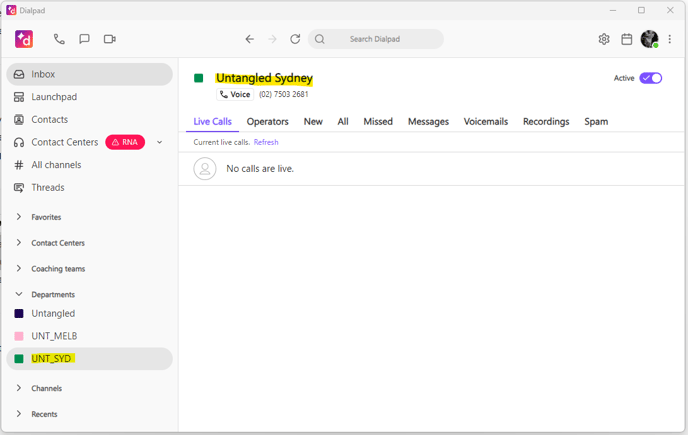
Task: Click the dark navy Untangled color square
Action: pyautogui.click(x=19, y=313)
